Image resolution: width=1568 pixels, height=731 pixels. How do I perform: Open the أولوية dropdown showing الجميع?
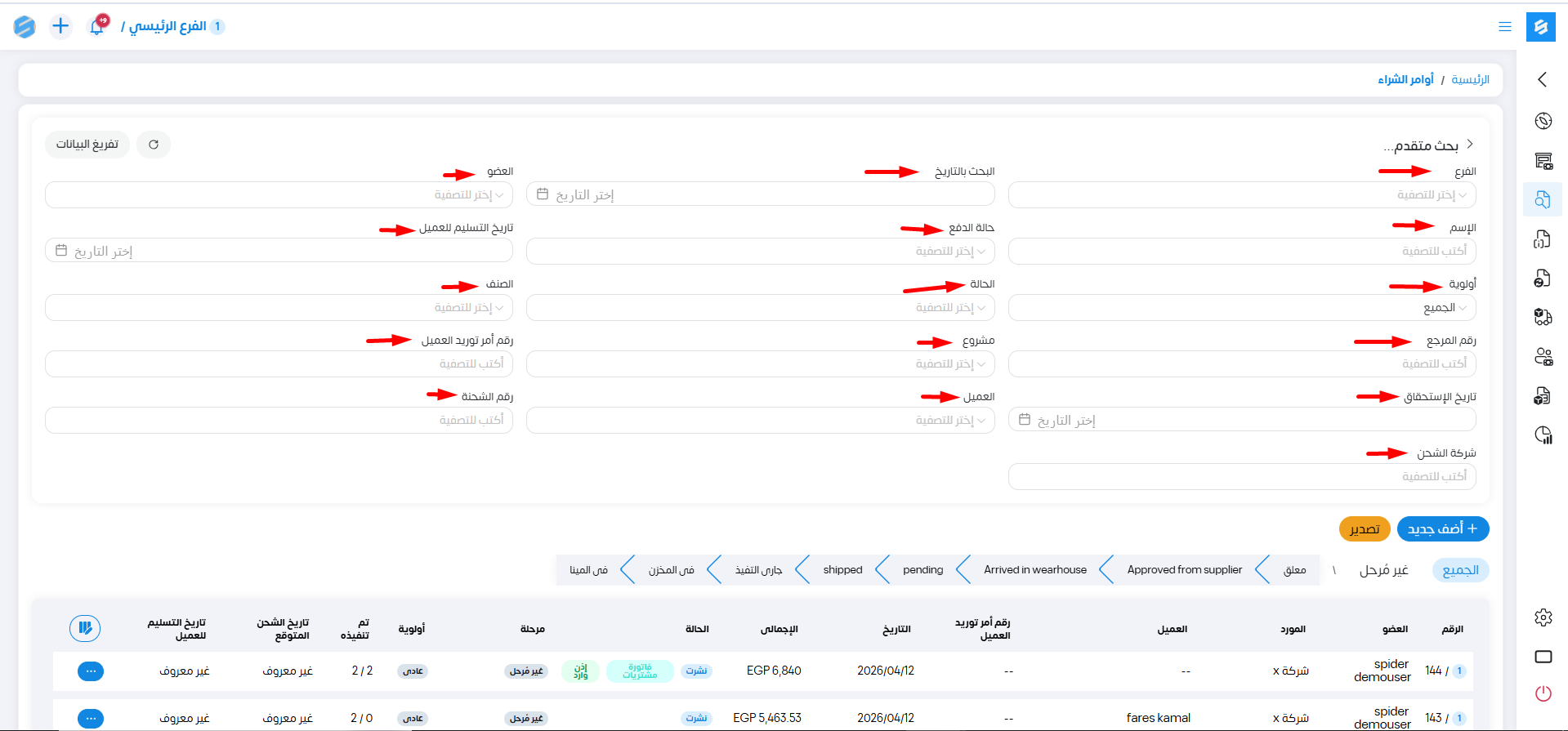1241,308
